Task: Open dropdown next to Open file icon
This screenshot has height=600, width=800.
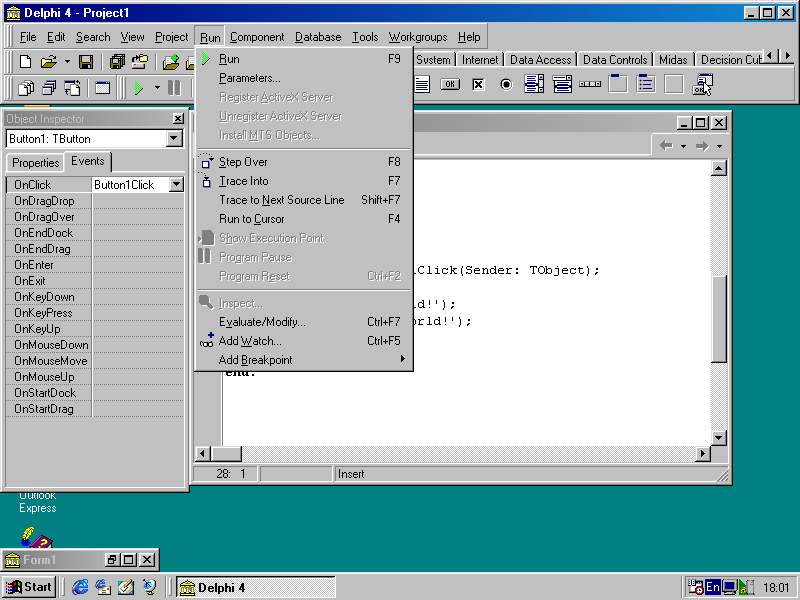Action: click(67, 62)
